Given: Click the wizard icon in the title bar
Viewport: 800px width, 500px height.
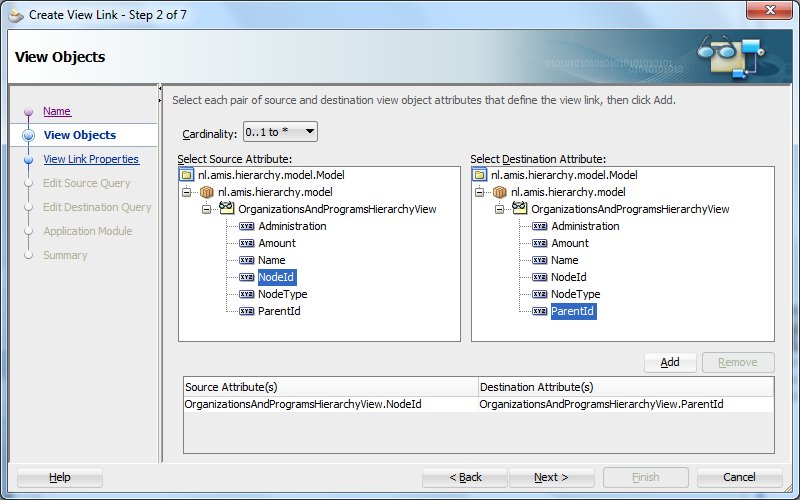Looking at the screenshot, I should point(16,15).
